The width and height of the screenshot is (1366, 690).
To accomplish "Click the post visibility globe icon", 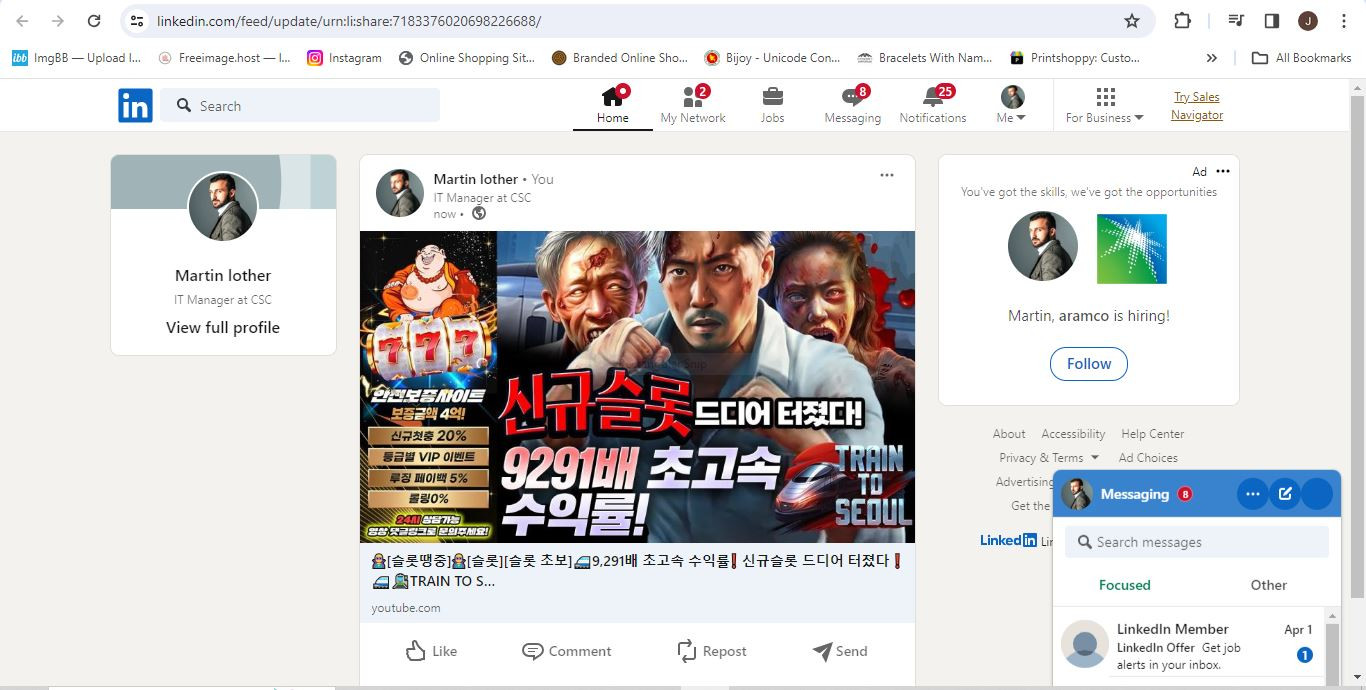I will tap(479, 213).
